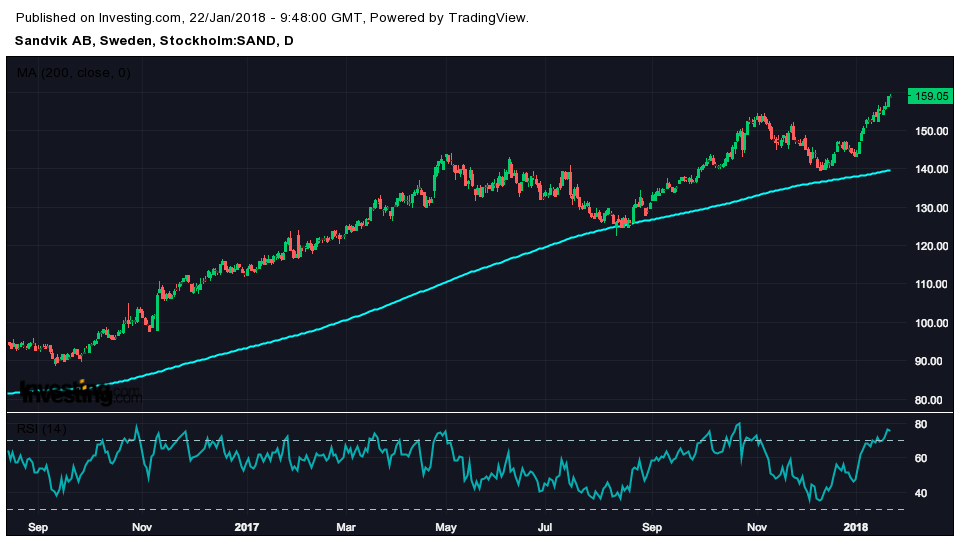Click the Sep label at left of time axis
This screenshot has width=960, height=540.
38,527
